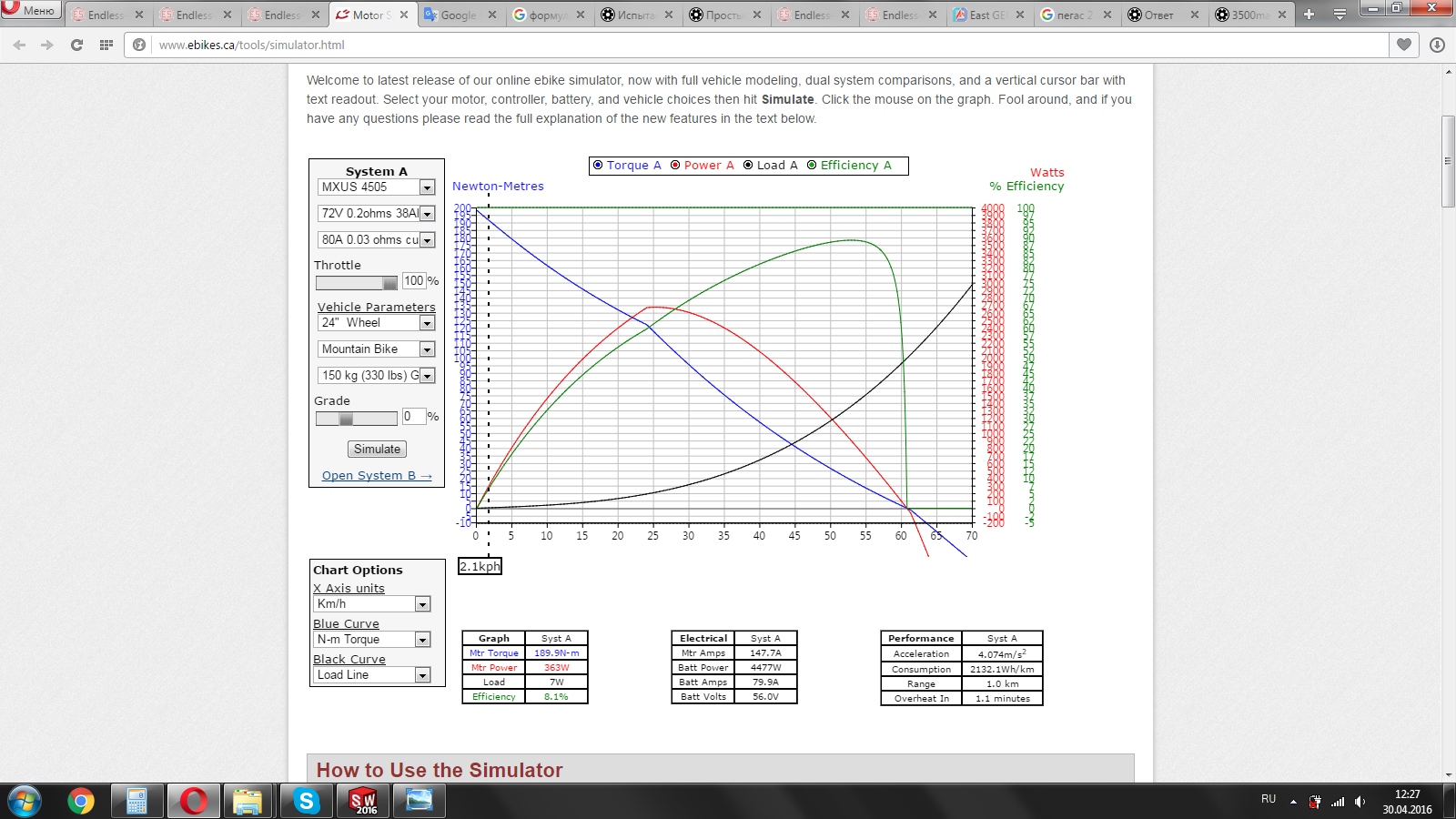Open SolidWorks 2016 from taskbar
The image size is (1456, 819).
click(363, 801)
